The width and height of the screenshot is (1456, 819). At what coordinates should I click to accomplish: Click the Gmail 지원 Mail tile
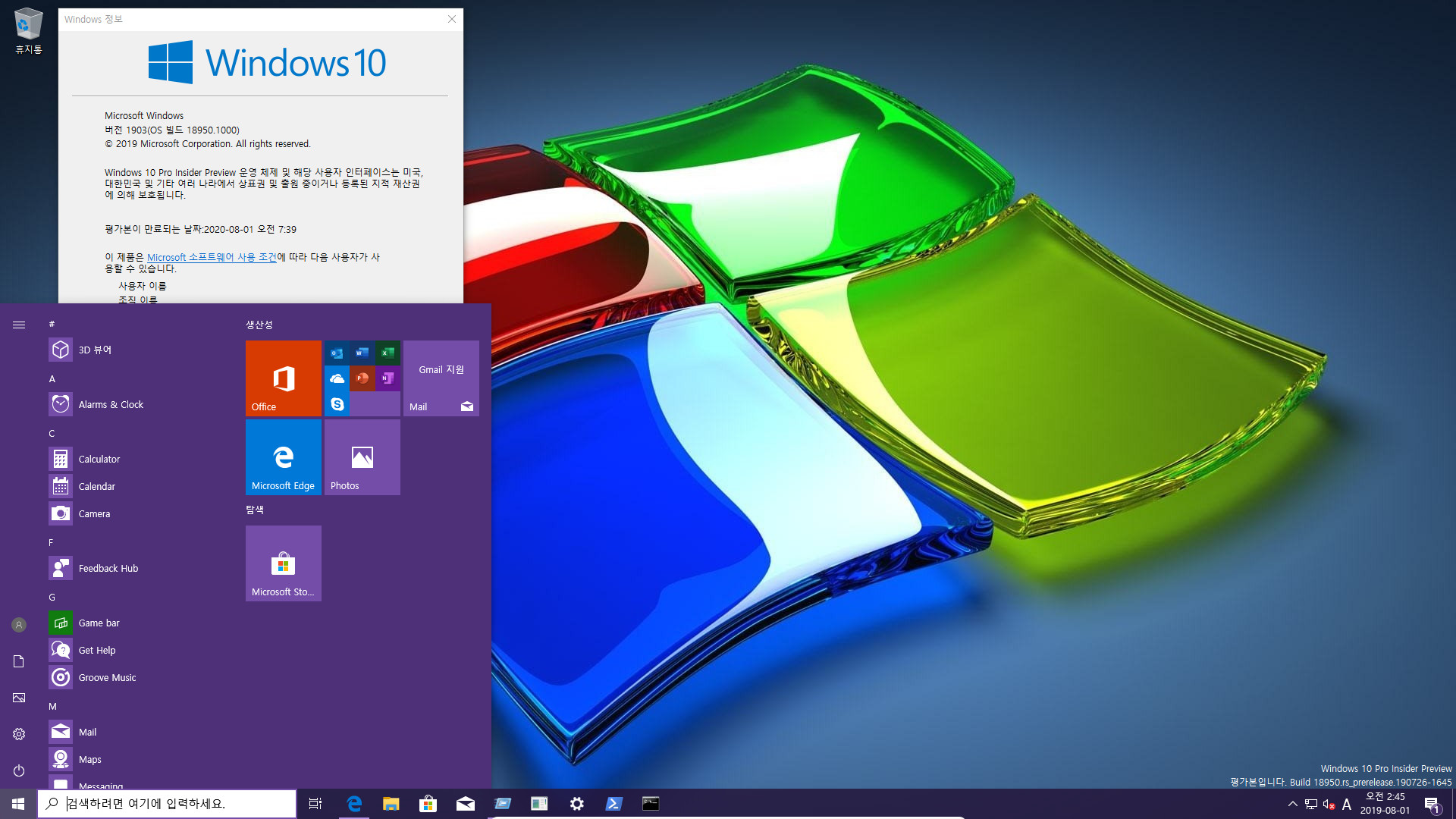click(441, 378)
